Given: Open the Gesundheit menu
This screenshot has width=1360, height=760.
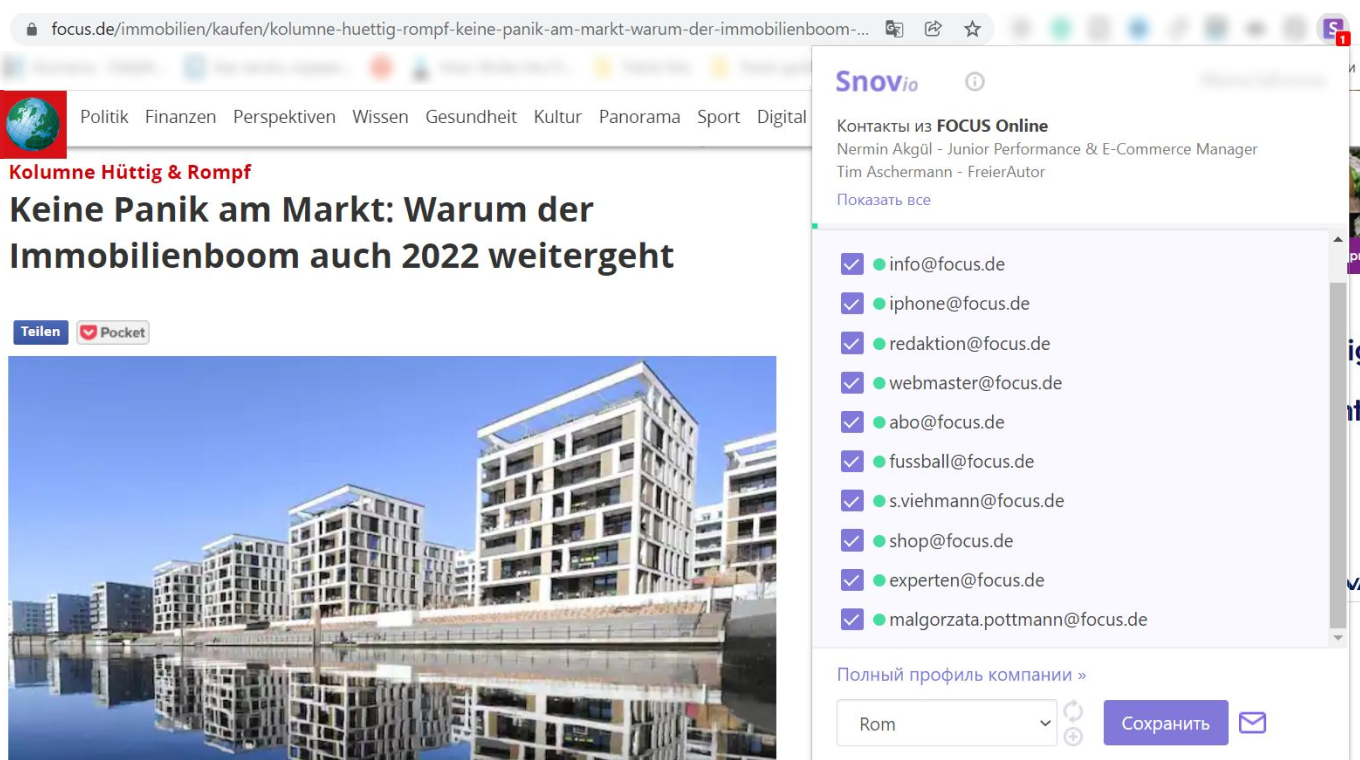Looking at the screenshot, I should [471, 117].
